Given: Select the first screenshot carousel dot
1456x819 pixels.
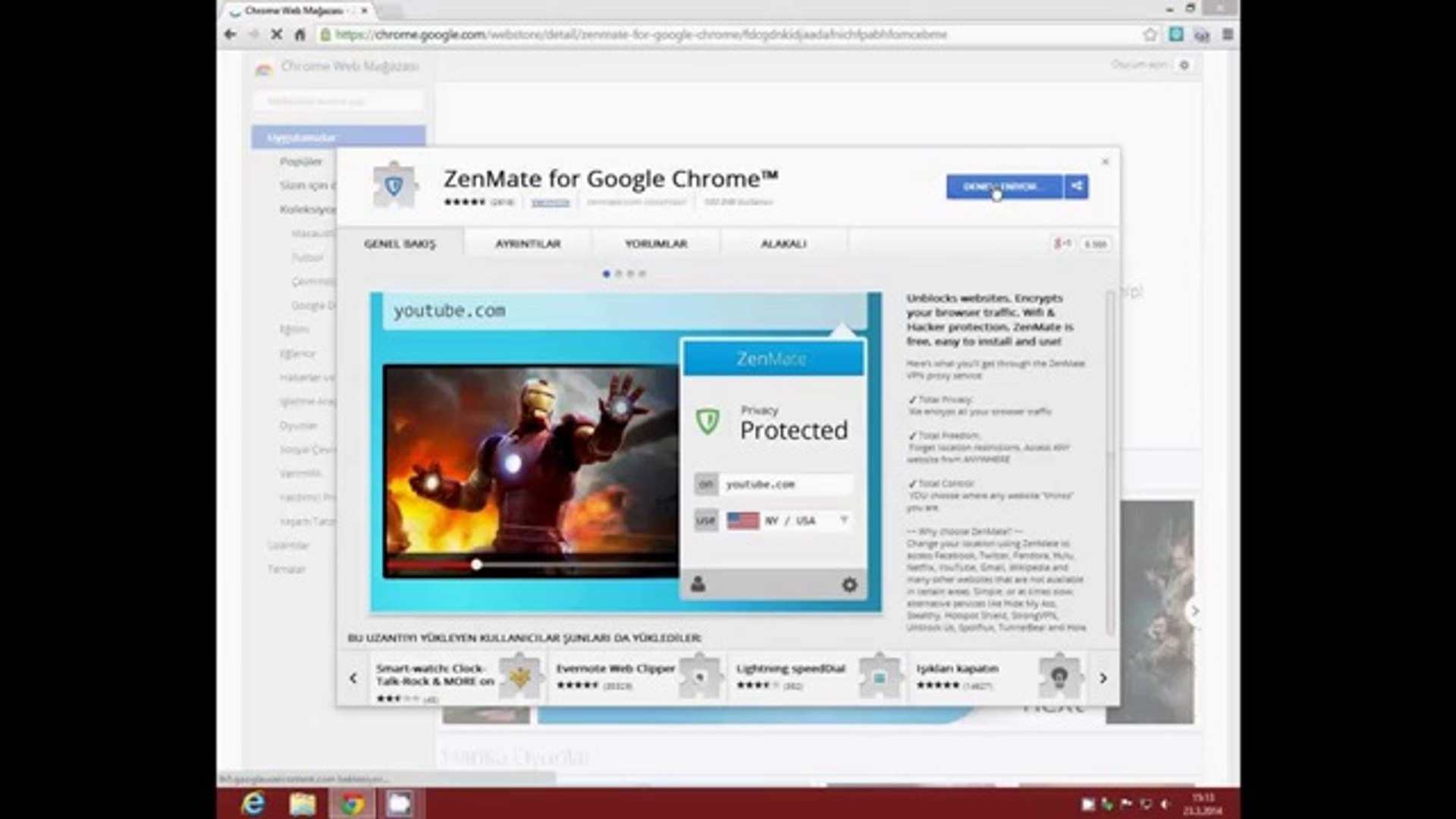Looking at the screenshot, I should (606, 274).
